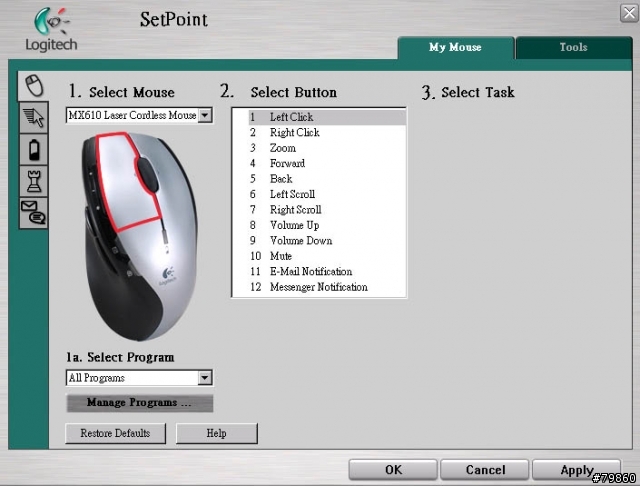
Task: Close the SetPoint window
Action: 629,13
